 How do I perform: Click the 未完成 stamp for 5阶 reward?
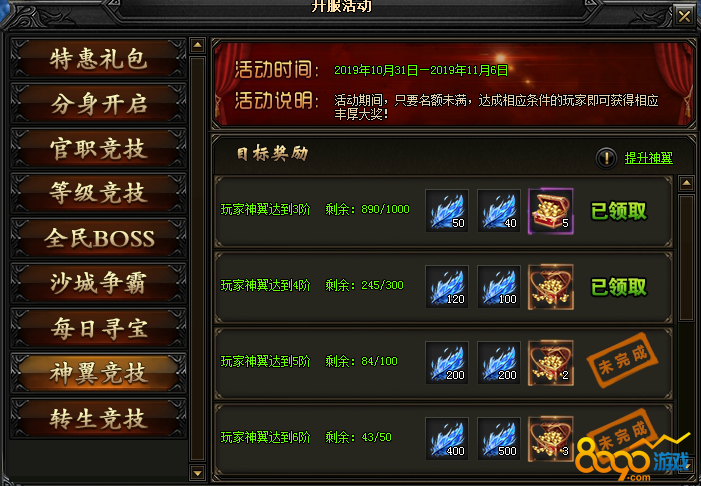pyautogui.click(x=623, y=359)
